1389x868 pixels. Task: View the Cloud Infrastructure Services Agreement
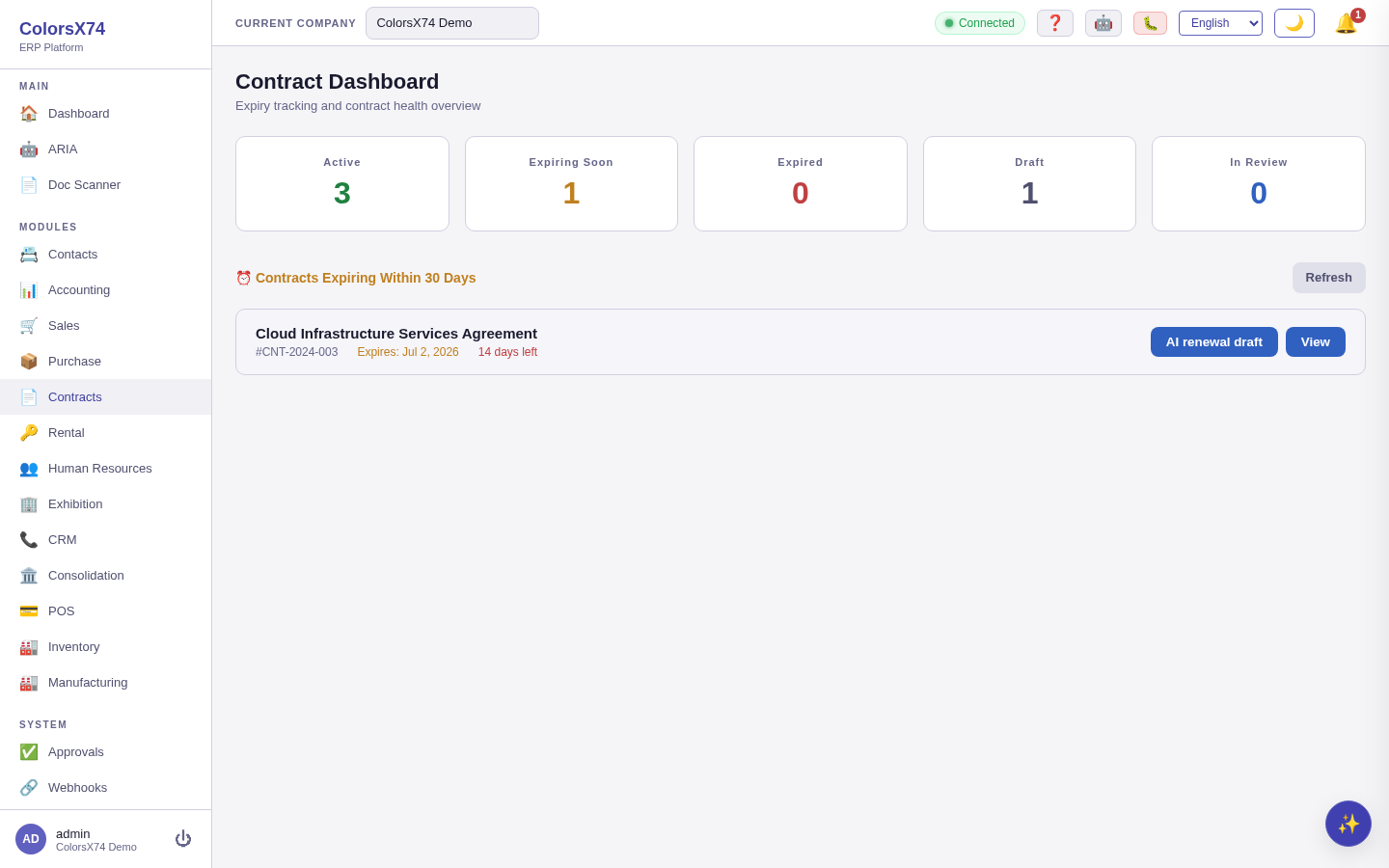pos(1316,342)
